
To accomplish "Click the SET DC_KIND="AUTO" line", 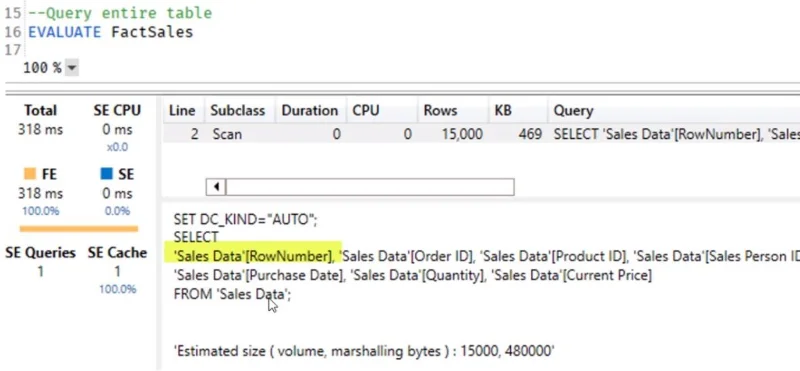I will tap(245, 220).
